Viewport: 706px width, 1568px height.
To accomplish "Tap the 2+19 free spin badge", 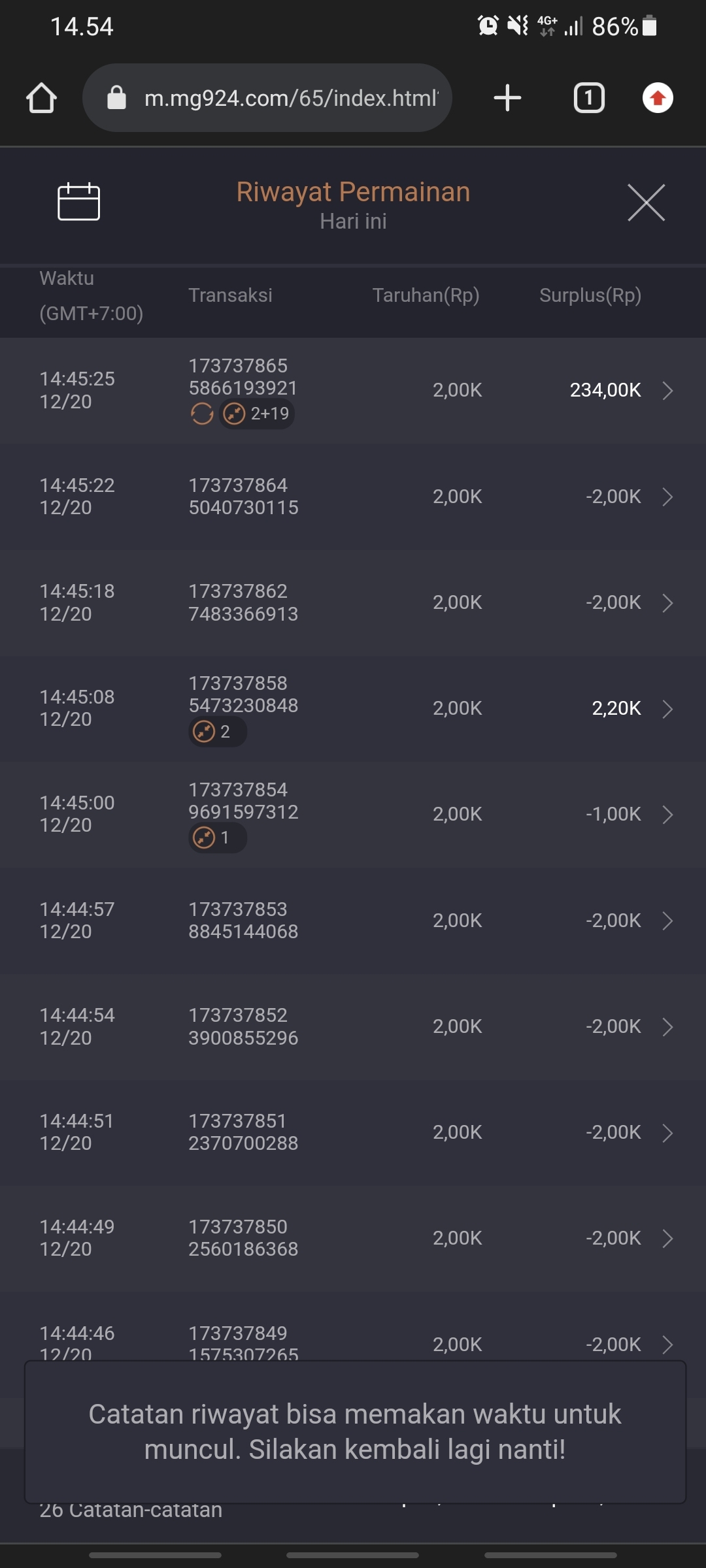I will point(257,414).
